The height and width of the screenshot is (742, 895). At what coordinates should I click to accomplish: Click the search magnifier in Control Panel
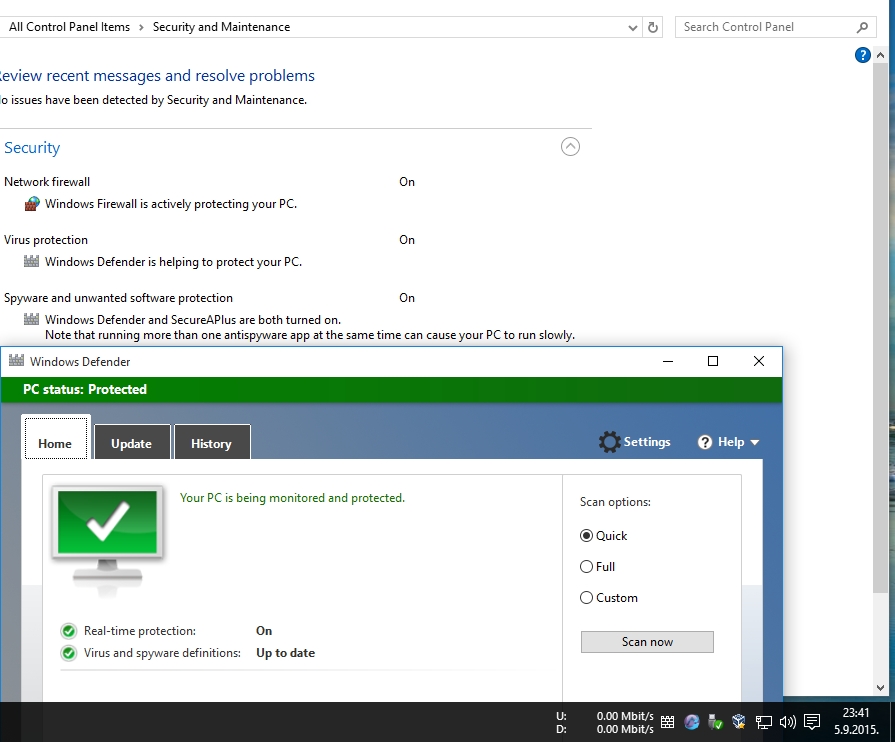862,27
